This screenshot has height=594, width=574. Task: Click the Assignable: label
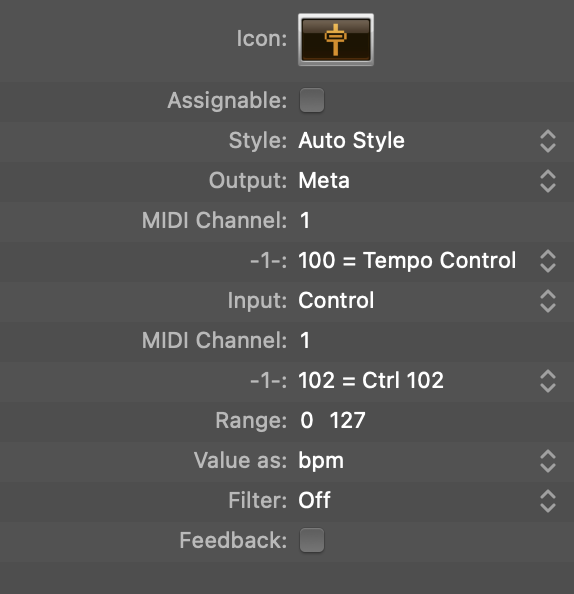pos(227,101)
